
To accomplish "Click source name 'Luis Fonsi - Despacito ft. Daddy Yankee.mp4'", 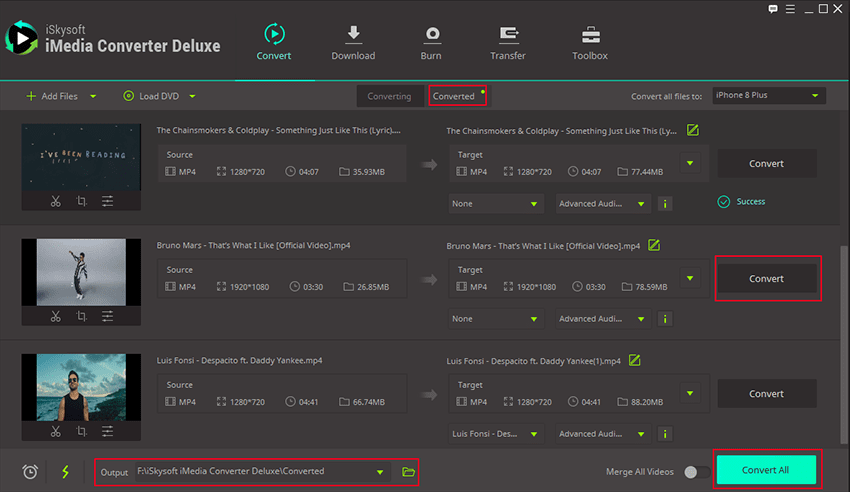I will tap(239, 360).
